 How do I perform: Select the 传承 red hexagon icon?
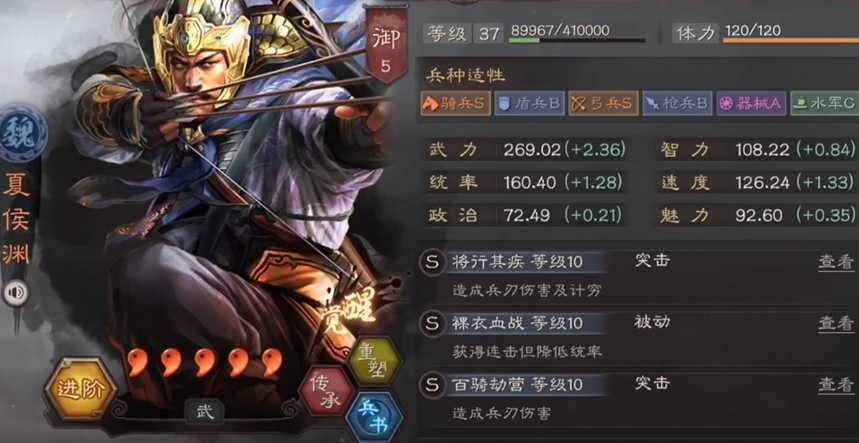pyautogui.click(x=327, y=390)
